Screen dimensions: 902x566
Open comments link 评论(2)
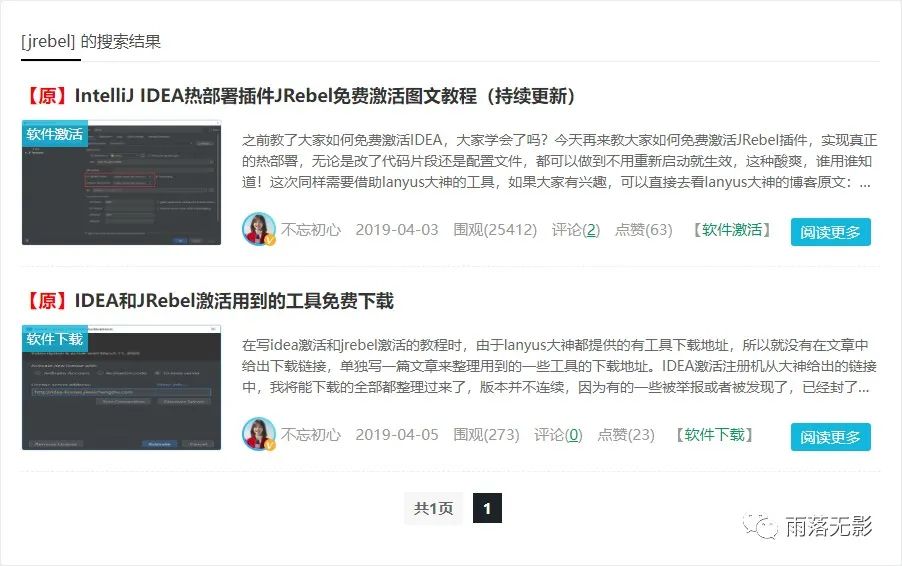[x=576, y=230]
